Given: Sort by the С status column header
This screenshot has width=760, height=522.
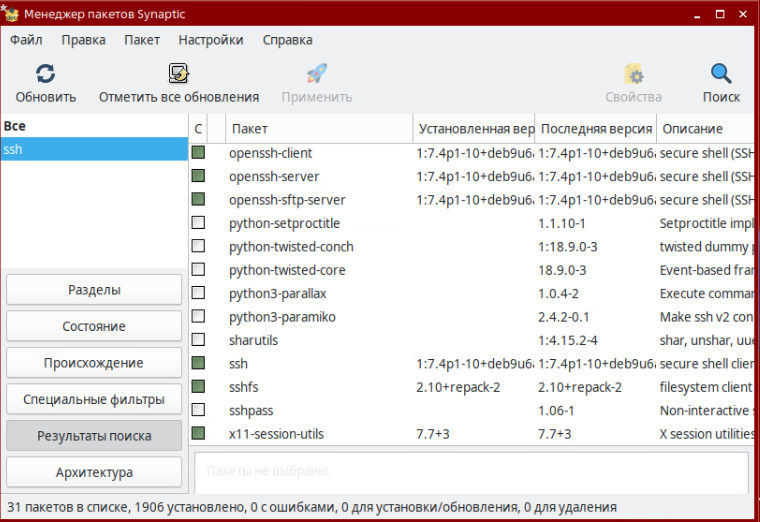Looking at the screenshot, I should [x=198, y=129].
